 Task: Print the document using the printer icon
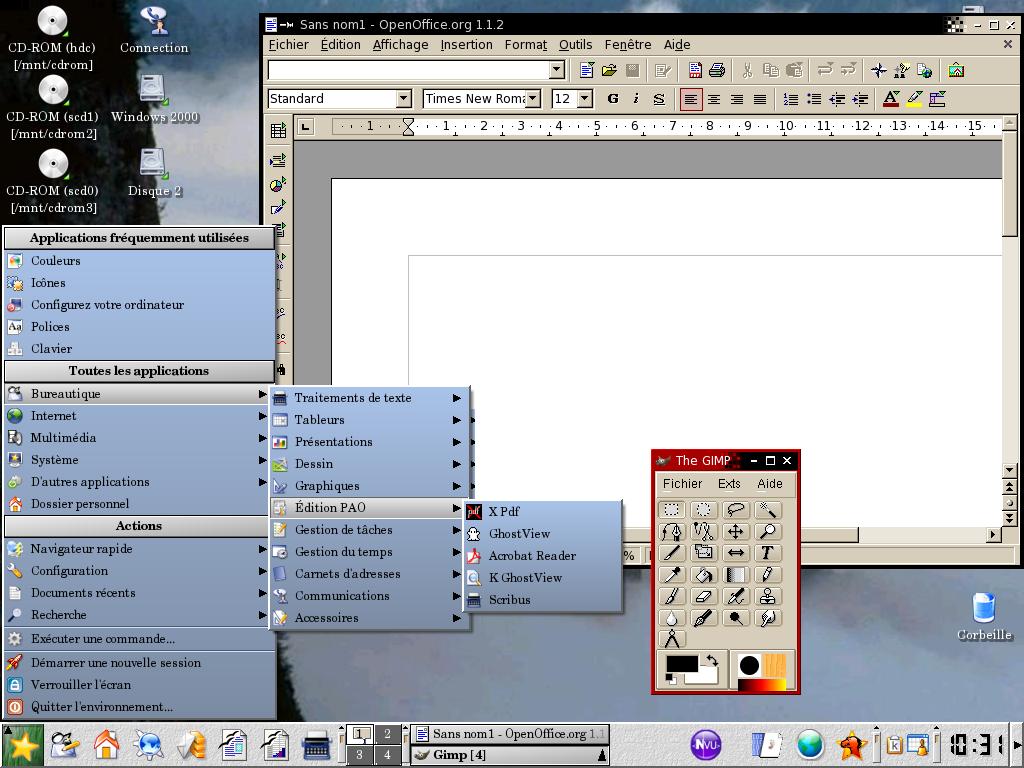(717, 71)
